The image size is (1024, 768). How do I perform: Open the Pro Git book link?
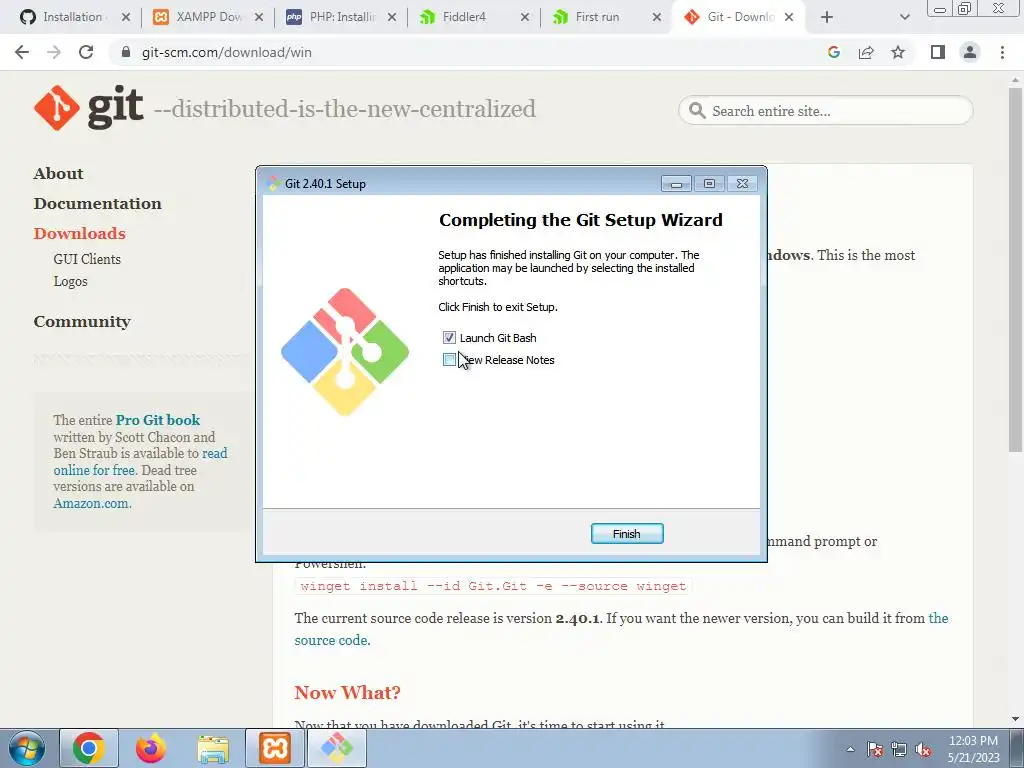pyautogui.click(x=157, y=420)
